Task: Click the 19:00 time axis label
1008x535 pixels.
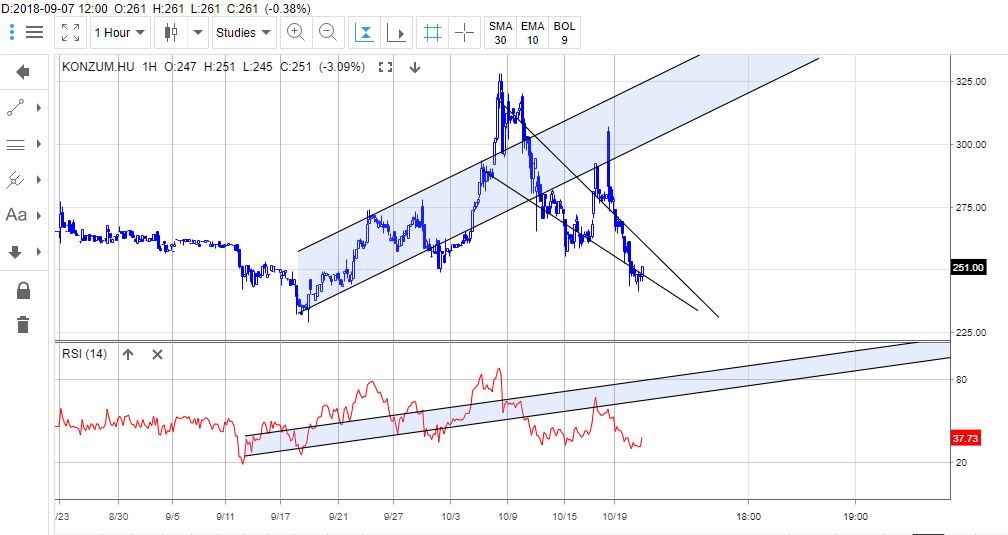Action: (855, 516)
